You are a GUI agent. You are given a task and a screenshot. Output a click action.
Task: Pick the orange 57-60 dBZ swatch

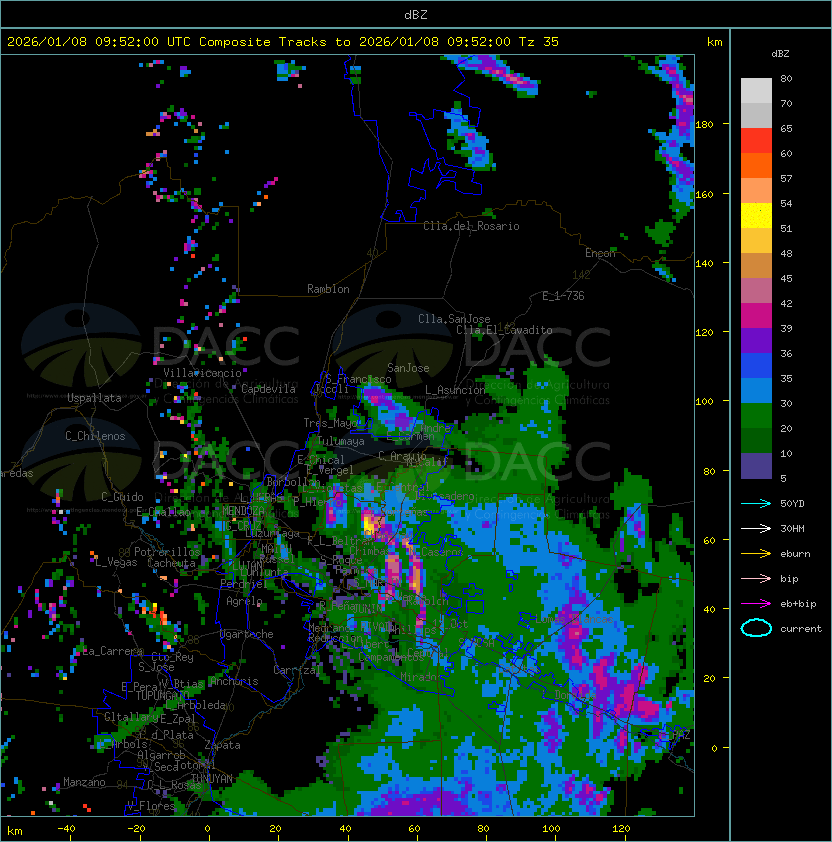[x=756, y=165]
